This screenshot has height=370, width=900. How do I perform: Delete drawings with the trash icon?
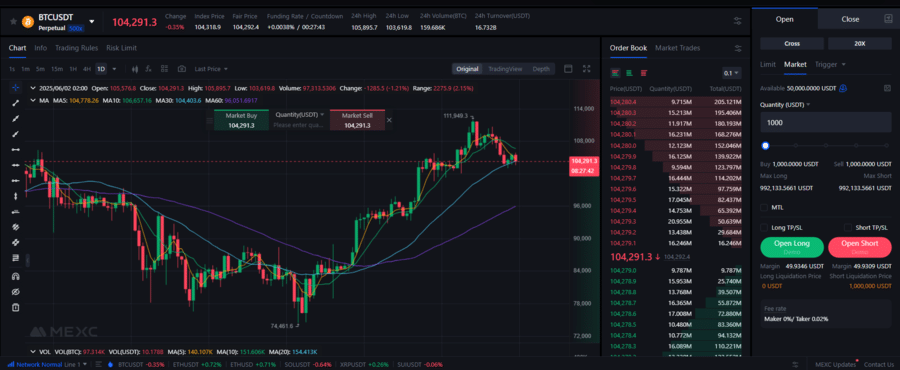(x=15, y=307)
